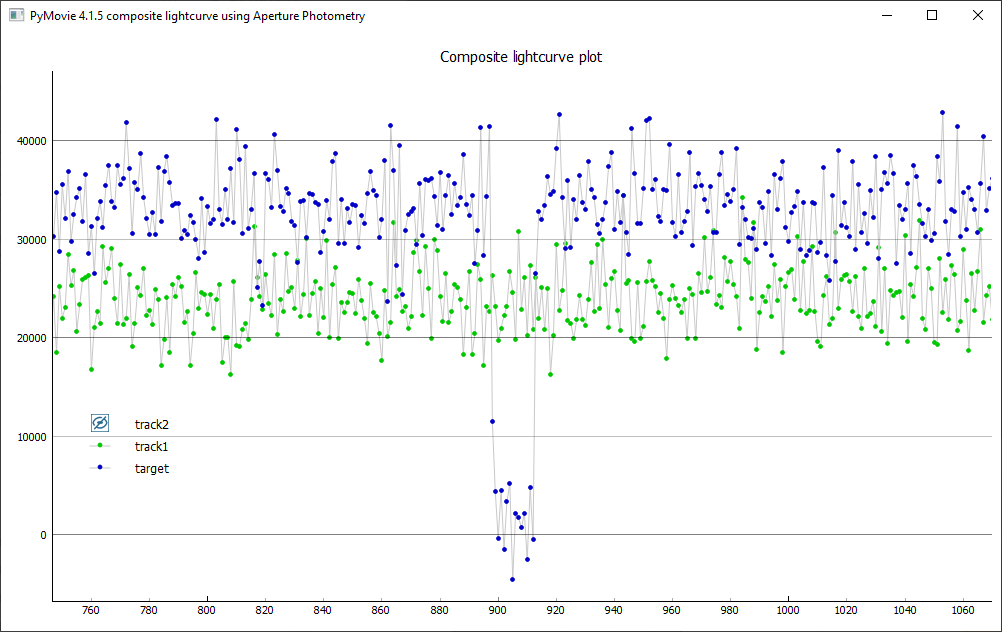Click the 20000 label on y-axis
1002x632 pixels.
click(25, 338)
